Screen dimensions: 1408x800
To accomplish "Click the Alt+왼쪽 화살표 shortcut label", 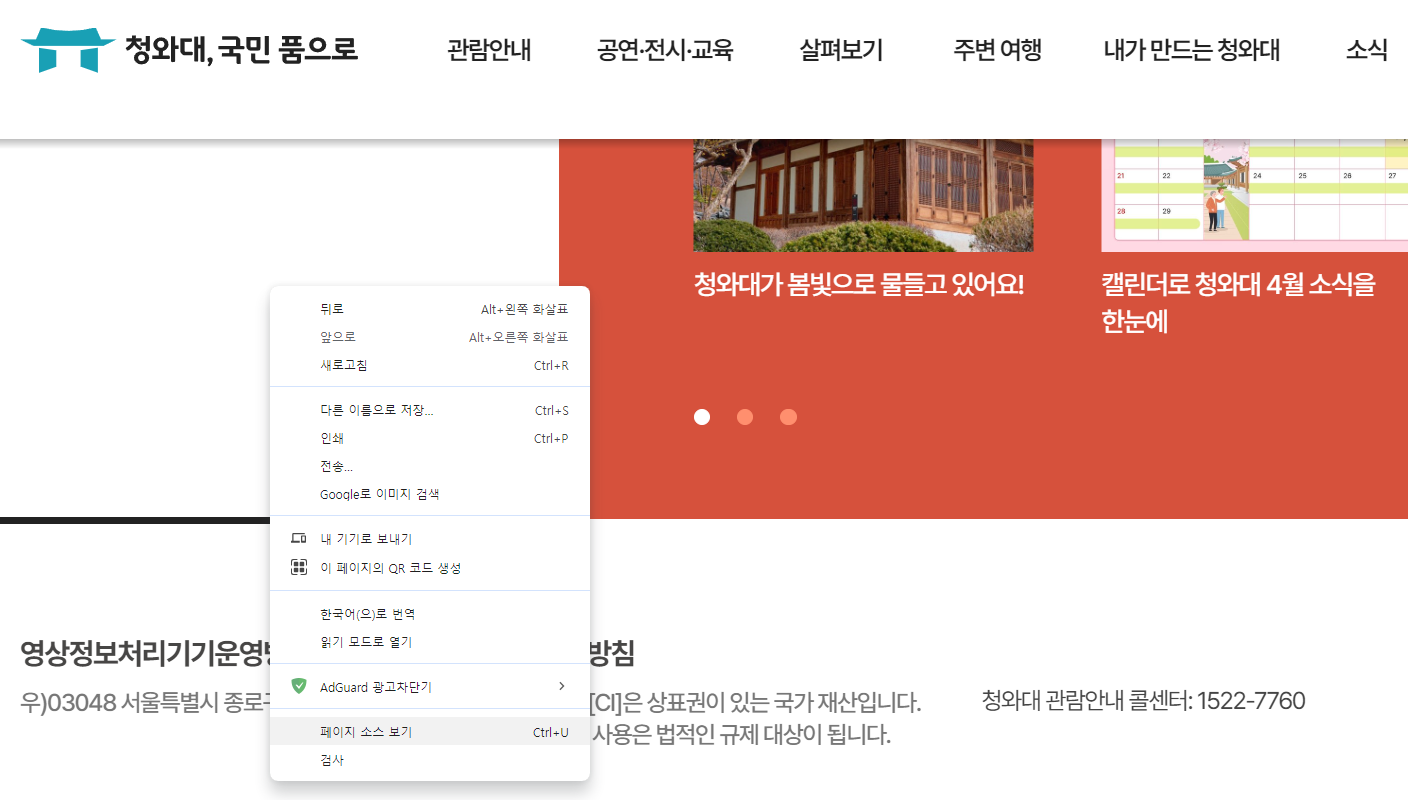I will 524,309.
